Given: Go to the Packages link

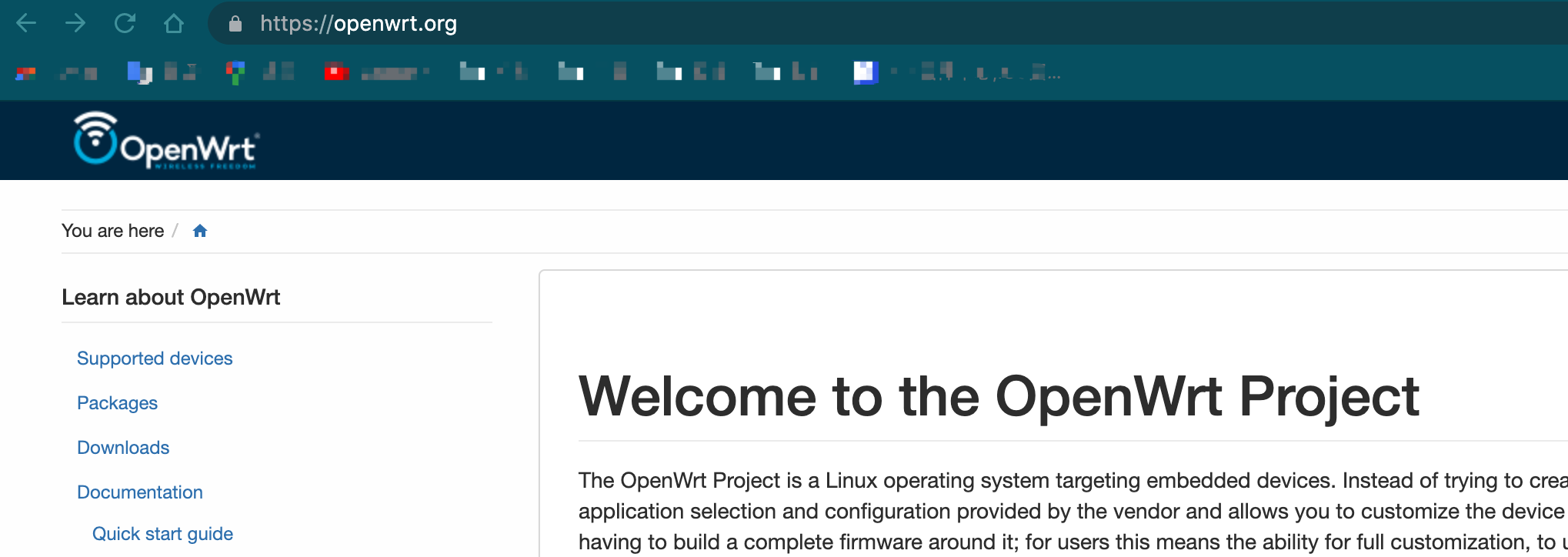Looking at the screenshot, I should 117,403.
